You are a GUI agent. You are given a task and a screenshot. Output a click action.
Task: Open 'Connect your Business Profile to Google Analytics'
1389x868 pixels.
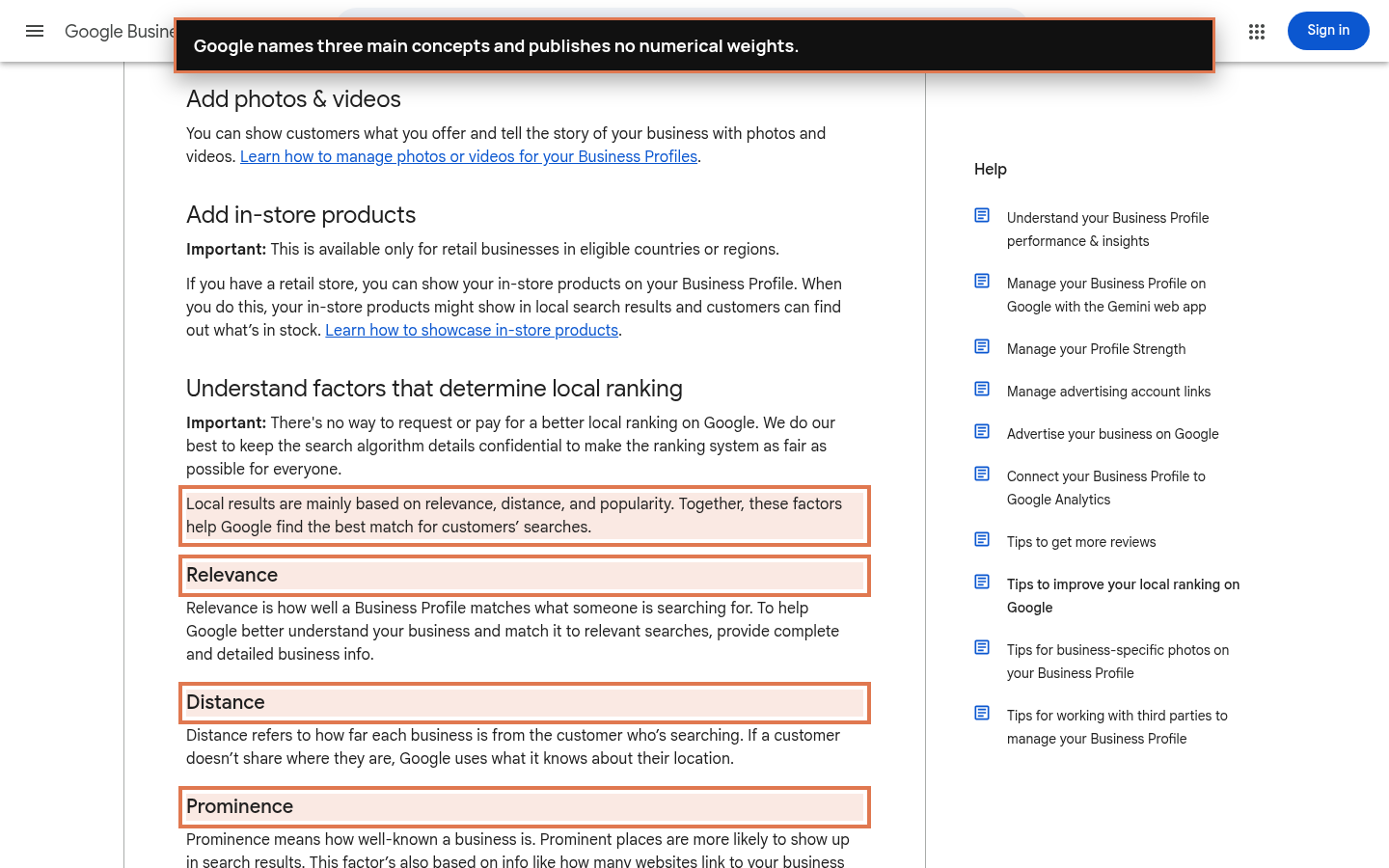(x=1105, y=488)
